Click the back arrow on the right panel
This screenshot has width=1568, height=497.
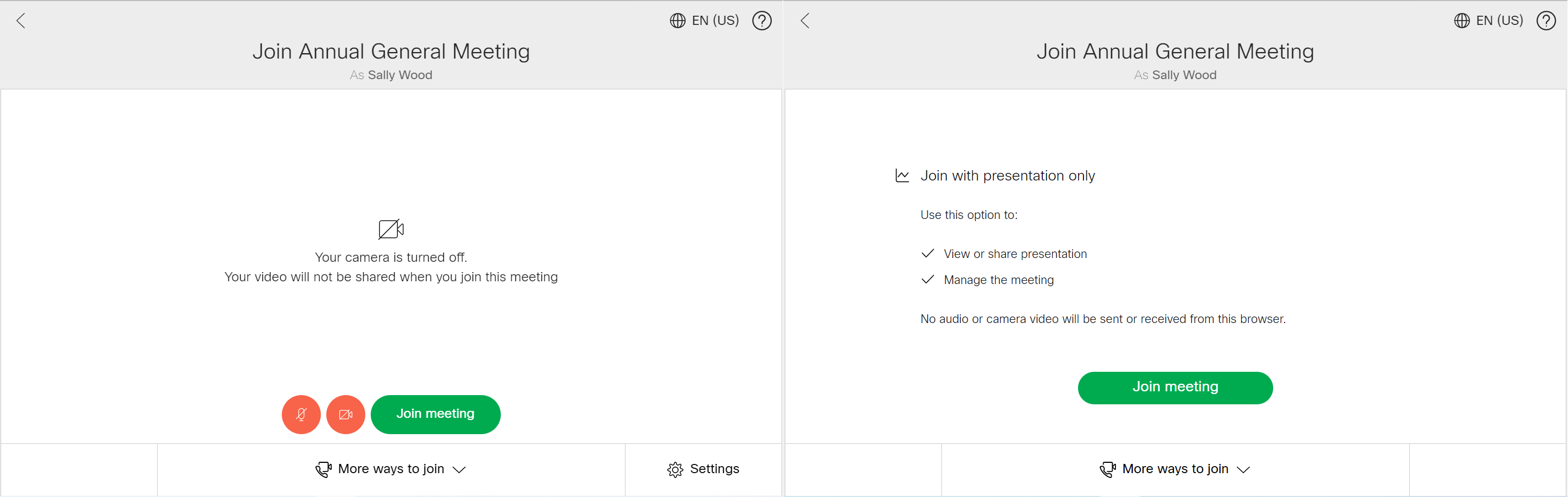pyautogui.click(x=805, y=20)
